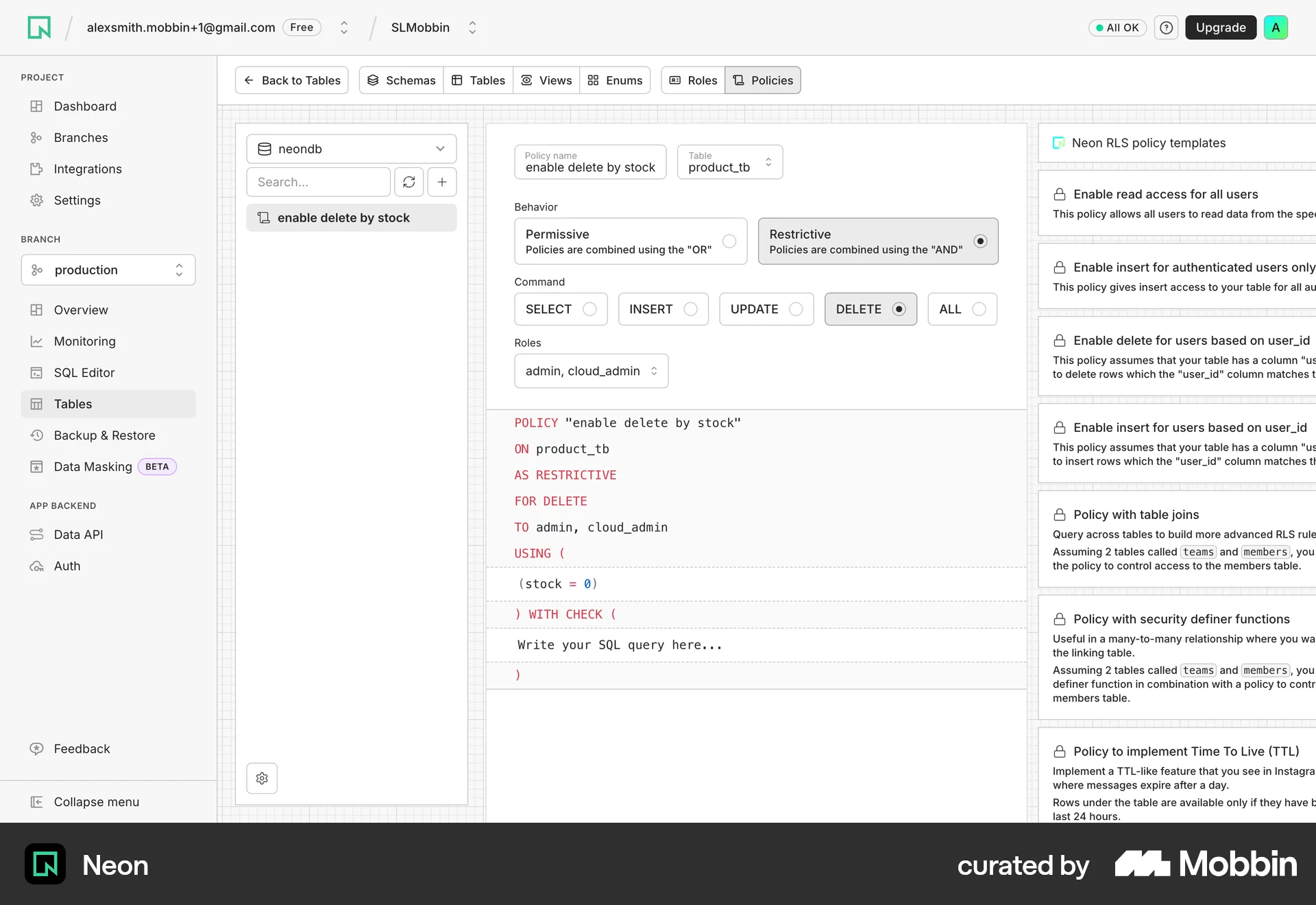Click the Overview icon in the branch section
Screen dimensions: 1316x905
coord(36,310)
